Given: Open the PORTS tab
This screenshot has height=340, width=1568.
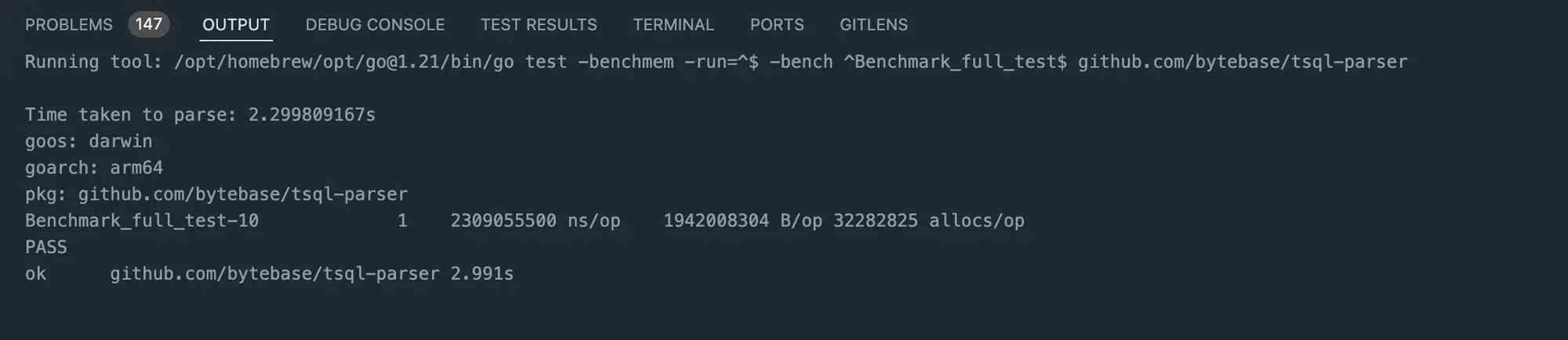Looking at the screenshot, I should click(777, 25).
